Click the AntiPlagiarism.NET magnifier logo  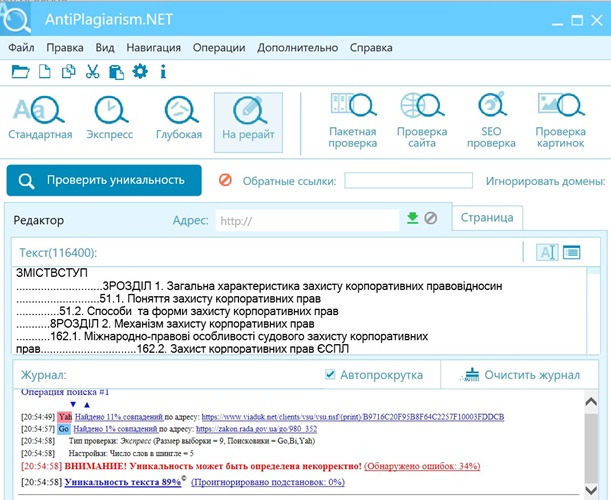(16, 19)
